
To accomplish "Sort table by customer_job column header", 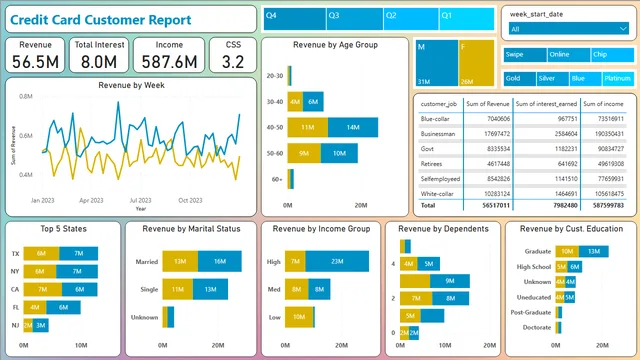I will [438, 104].
